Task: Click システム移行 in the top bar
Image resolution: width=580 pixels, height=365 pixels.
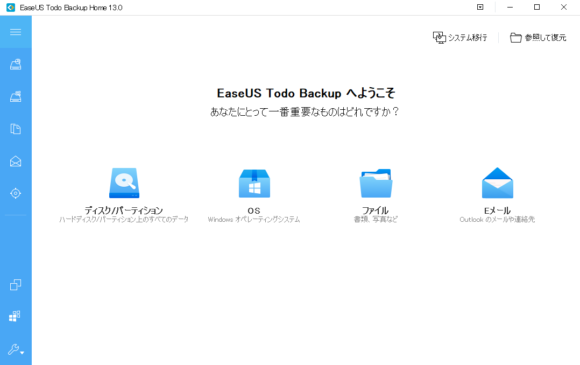Action: [460, 37]
